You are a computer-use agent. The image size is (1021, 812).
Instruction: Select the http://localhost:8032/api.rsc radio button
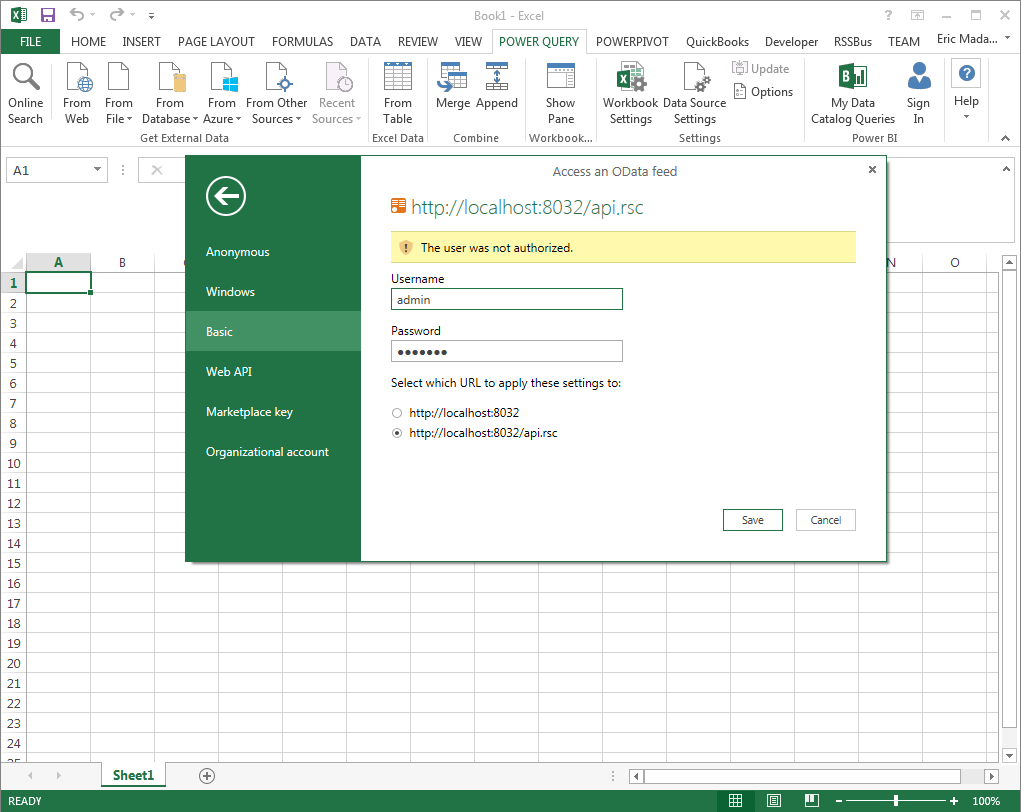click(397, 432)
